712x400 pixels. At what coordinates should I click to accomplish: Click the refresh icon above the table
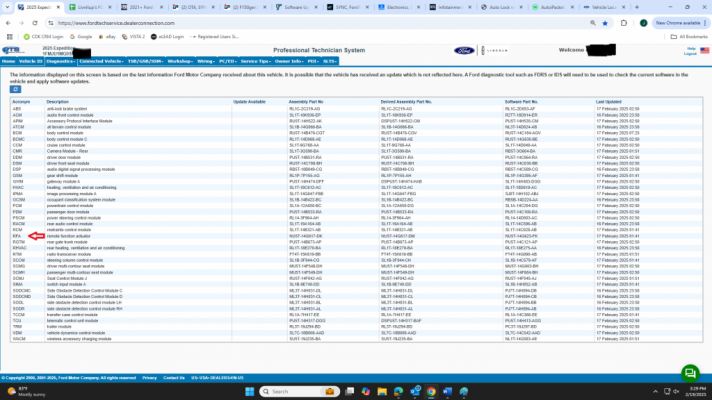[x=15, y=89]
